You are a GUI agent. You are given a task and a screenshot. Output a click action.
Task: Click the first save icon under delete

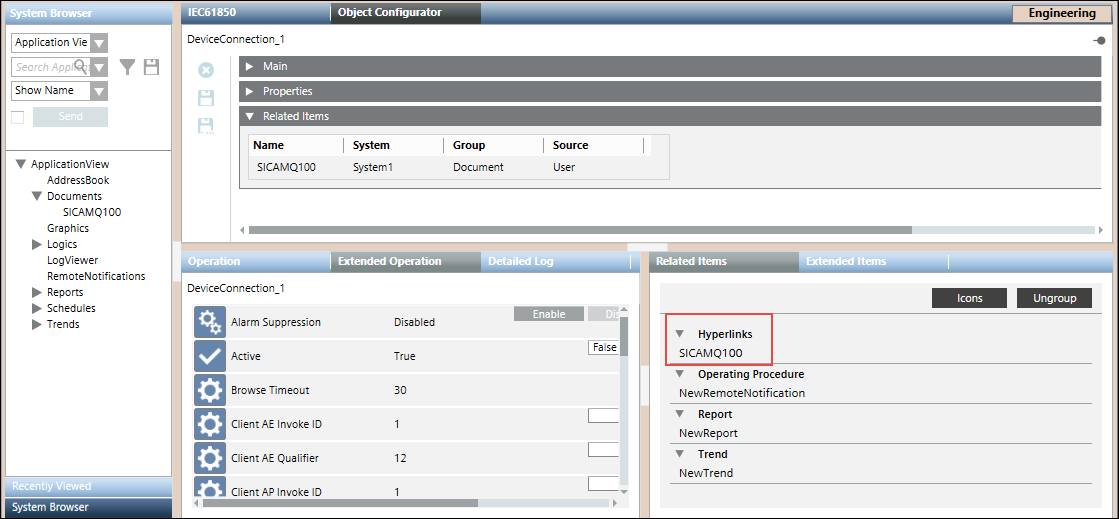(x=206, y=98)
